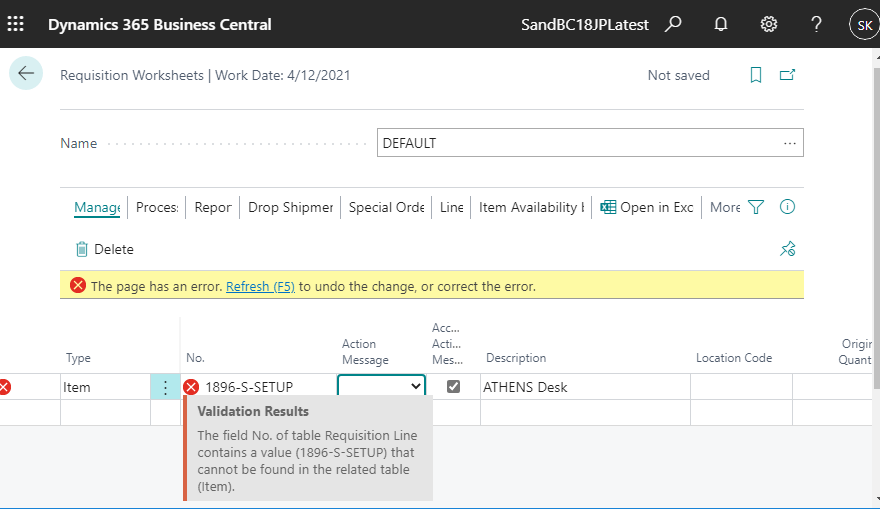Bookmark this page icon
The height and width of the screenshot is (509, 880).
click(x=756, y=75)
